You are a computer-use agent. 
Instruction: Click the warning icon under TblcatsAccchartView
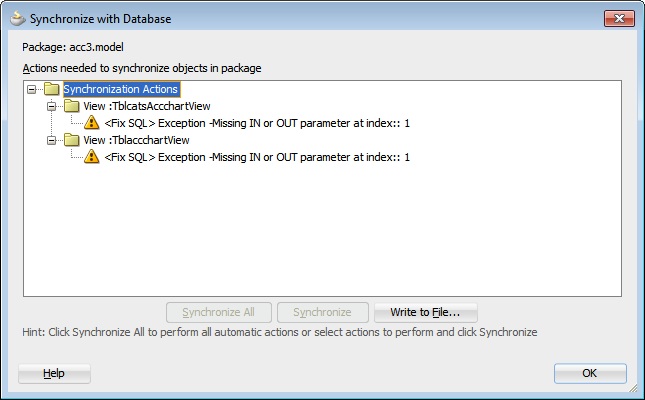[92, 123]
